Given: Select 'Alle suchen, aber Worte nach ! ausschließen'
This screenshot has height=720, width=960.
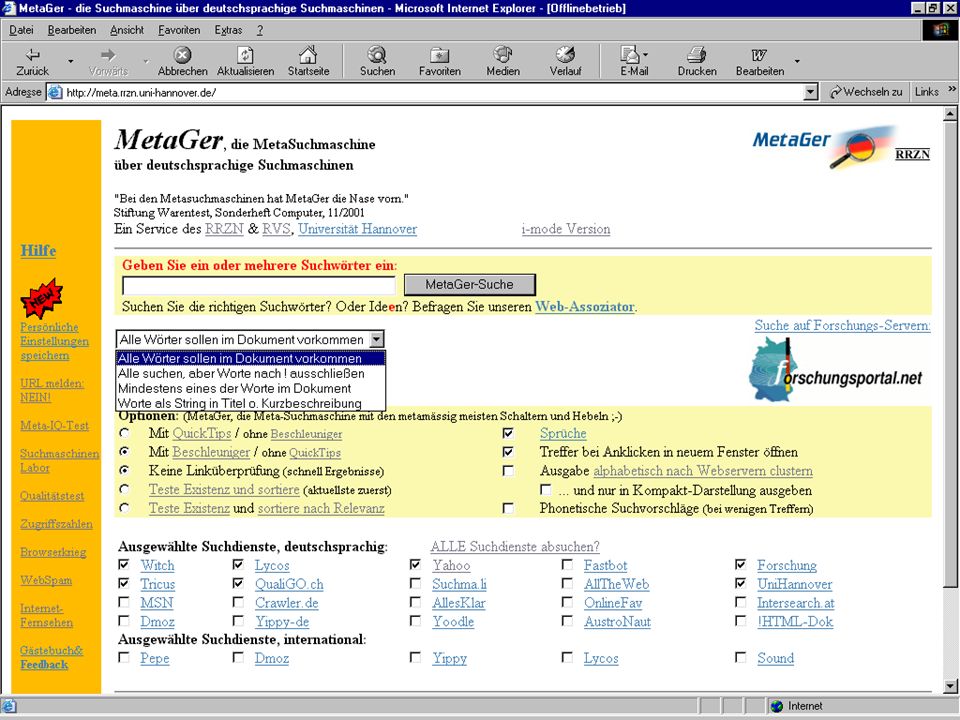Looking at the screenshot, I should click(250, 373).
